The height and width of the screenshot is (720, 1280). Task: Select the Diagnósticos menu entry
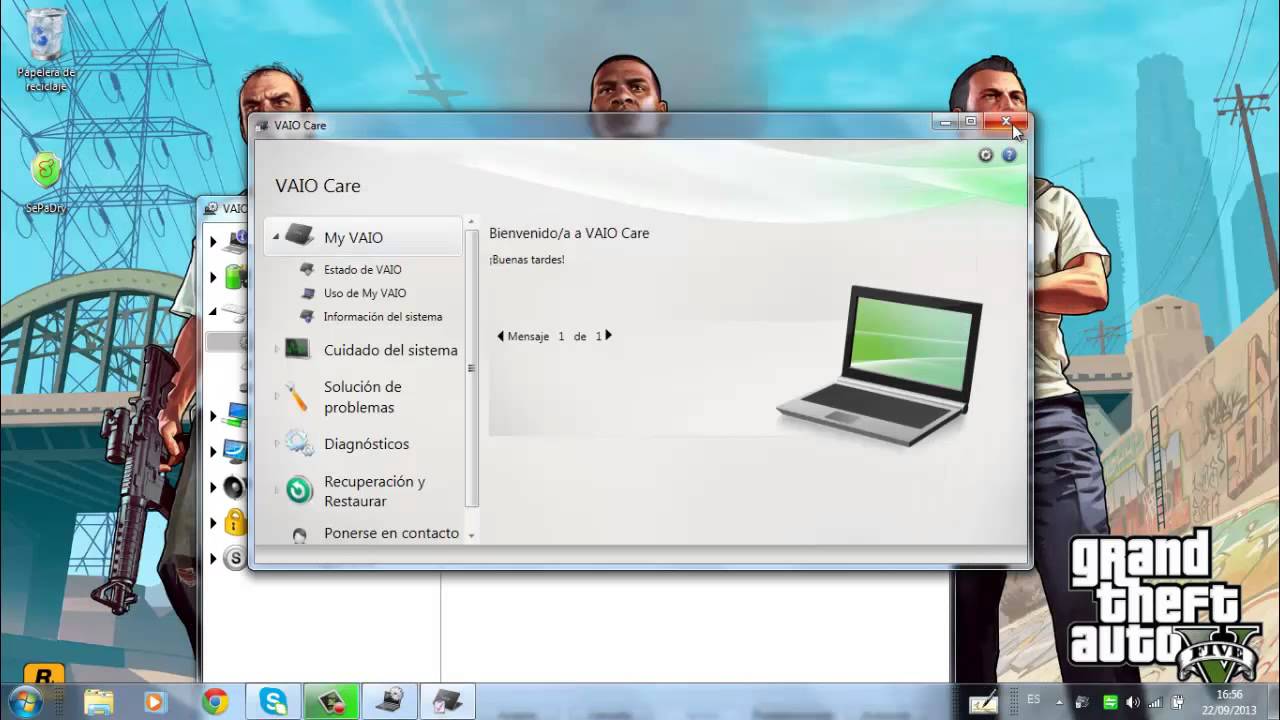[366, 444]
